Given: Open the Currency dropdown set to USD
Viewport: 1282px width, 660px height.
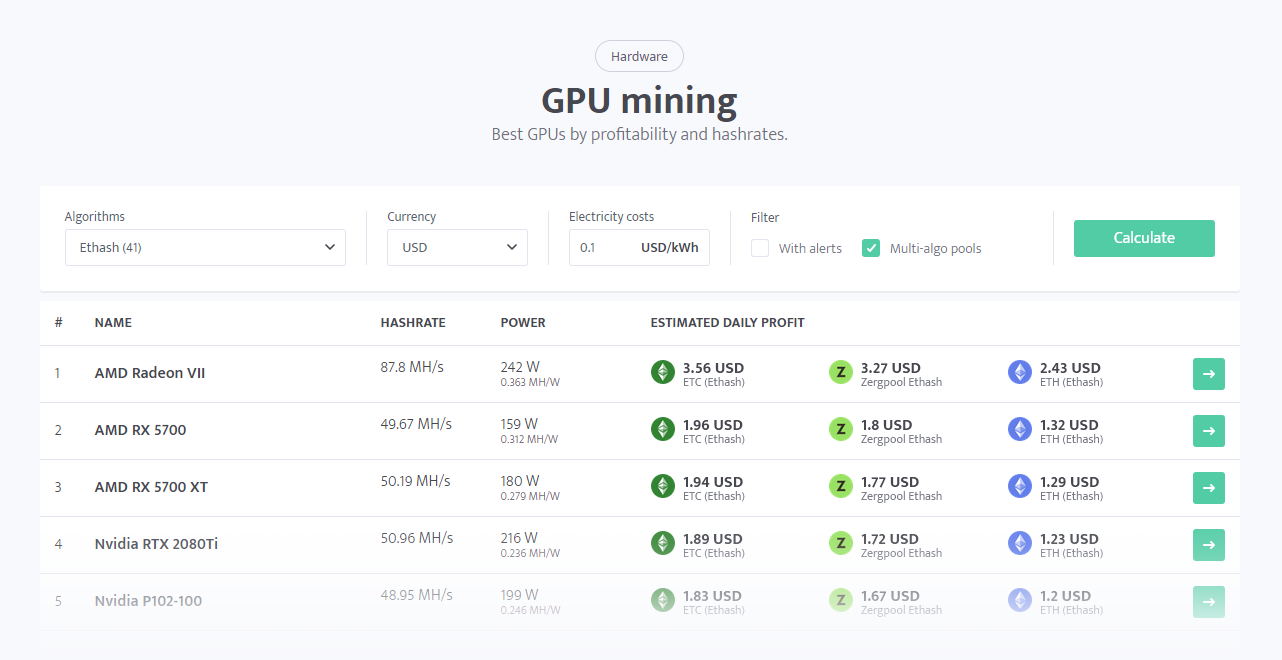Looking at the screenshot, I should 457,247.
